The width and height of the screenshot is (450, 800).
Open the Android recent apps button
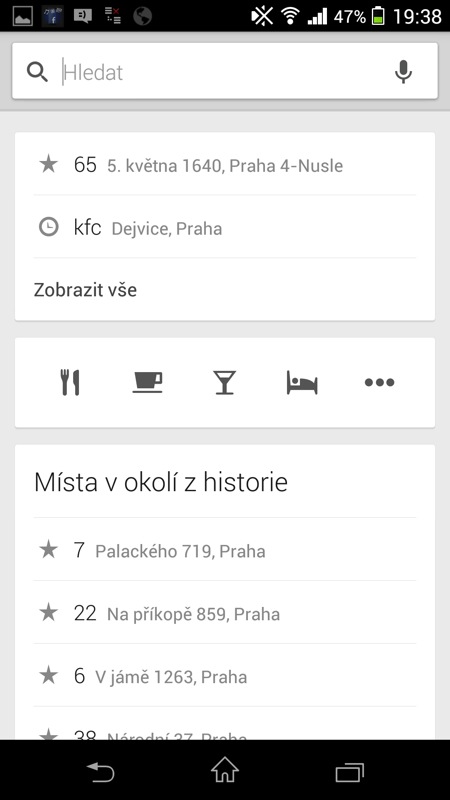[x=350, y=772]
